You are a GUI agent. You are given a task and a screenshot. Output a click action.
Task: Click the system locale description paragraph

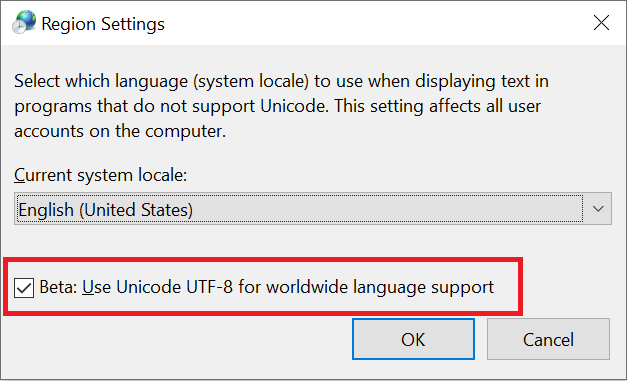(x=282, y=106)
